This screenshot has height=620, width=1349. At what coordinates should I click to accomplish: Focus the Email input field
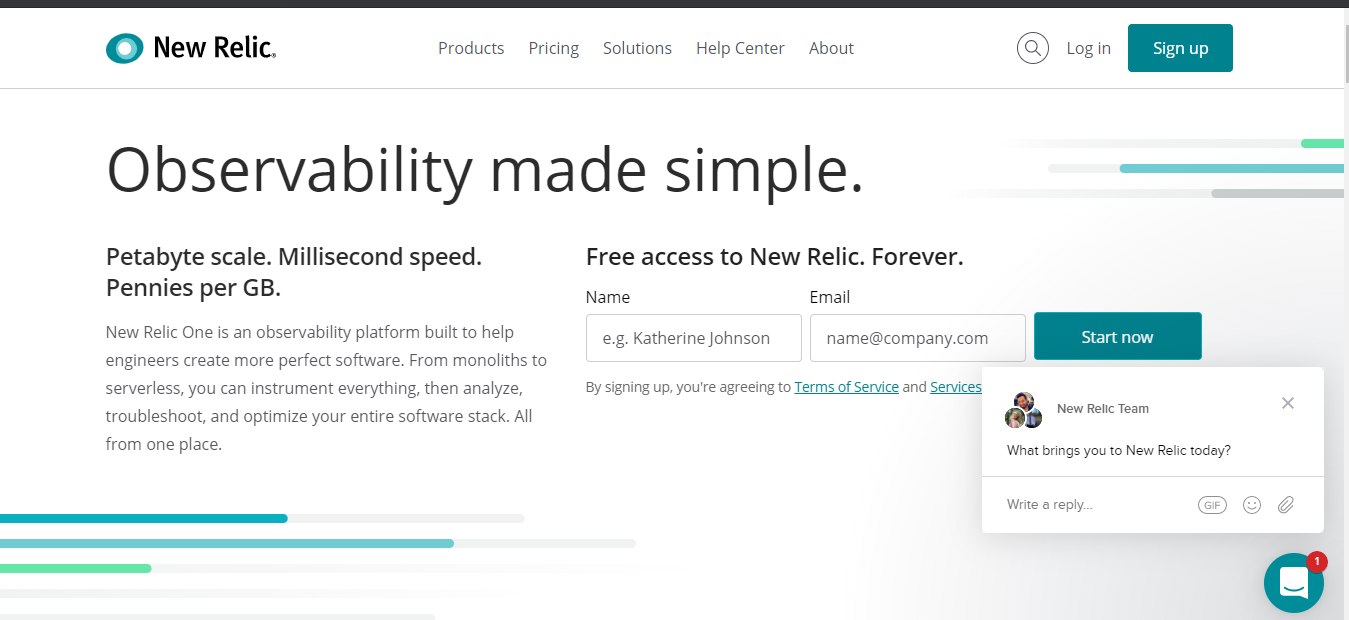pyautogui.click(x=917, y=338)
